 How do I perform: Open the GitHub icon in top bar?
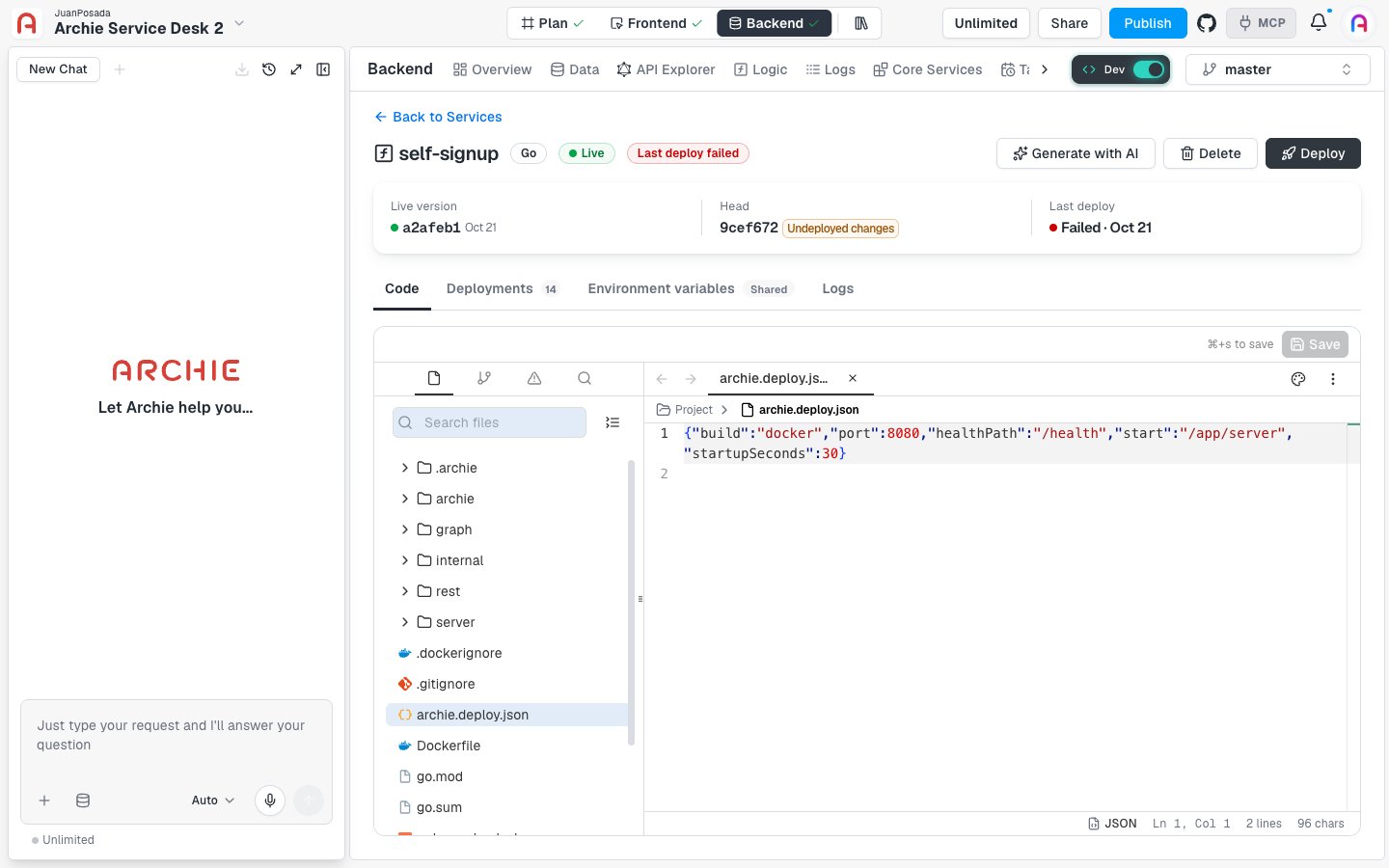(1206, 23)
